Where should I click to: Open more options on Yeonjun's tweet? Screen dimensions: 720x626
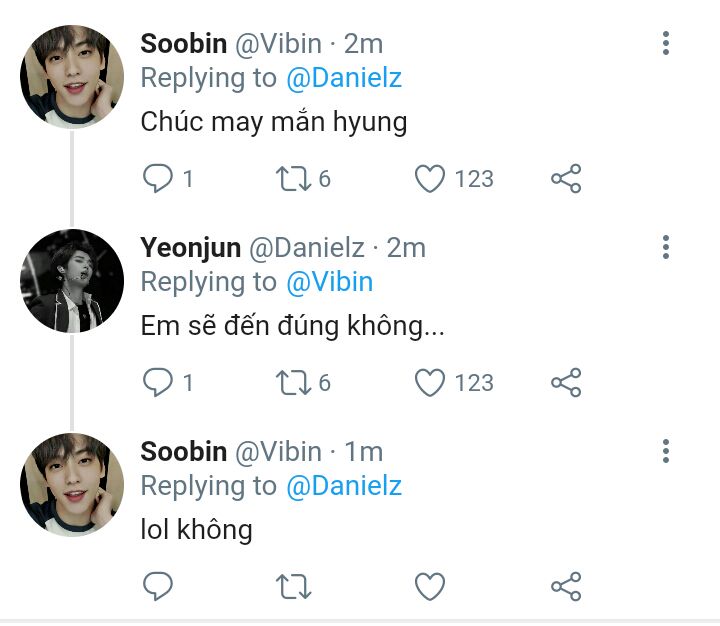coord(666,247)
